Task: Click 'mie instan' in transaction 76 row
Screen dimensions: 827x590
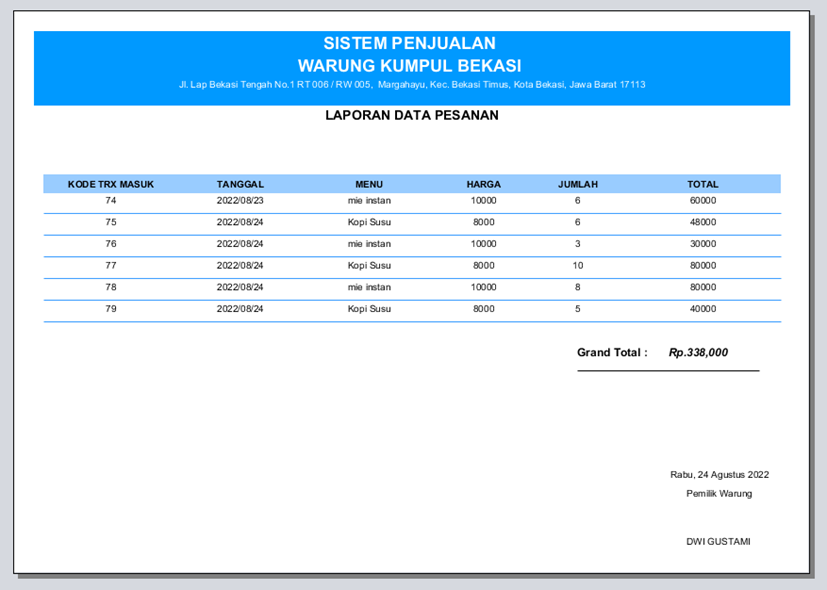Action: [369, 244]
